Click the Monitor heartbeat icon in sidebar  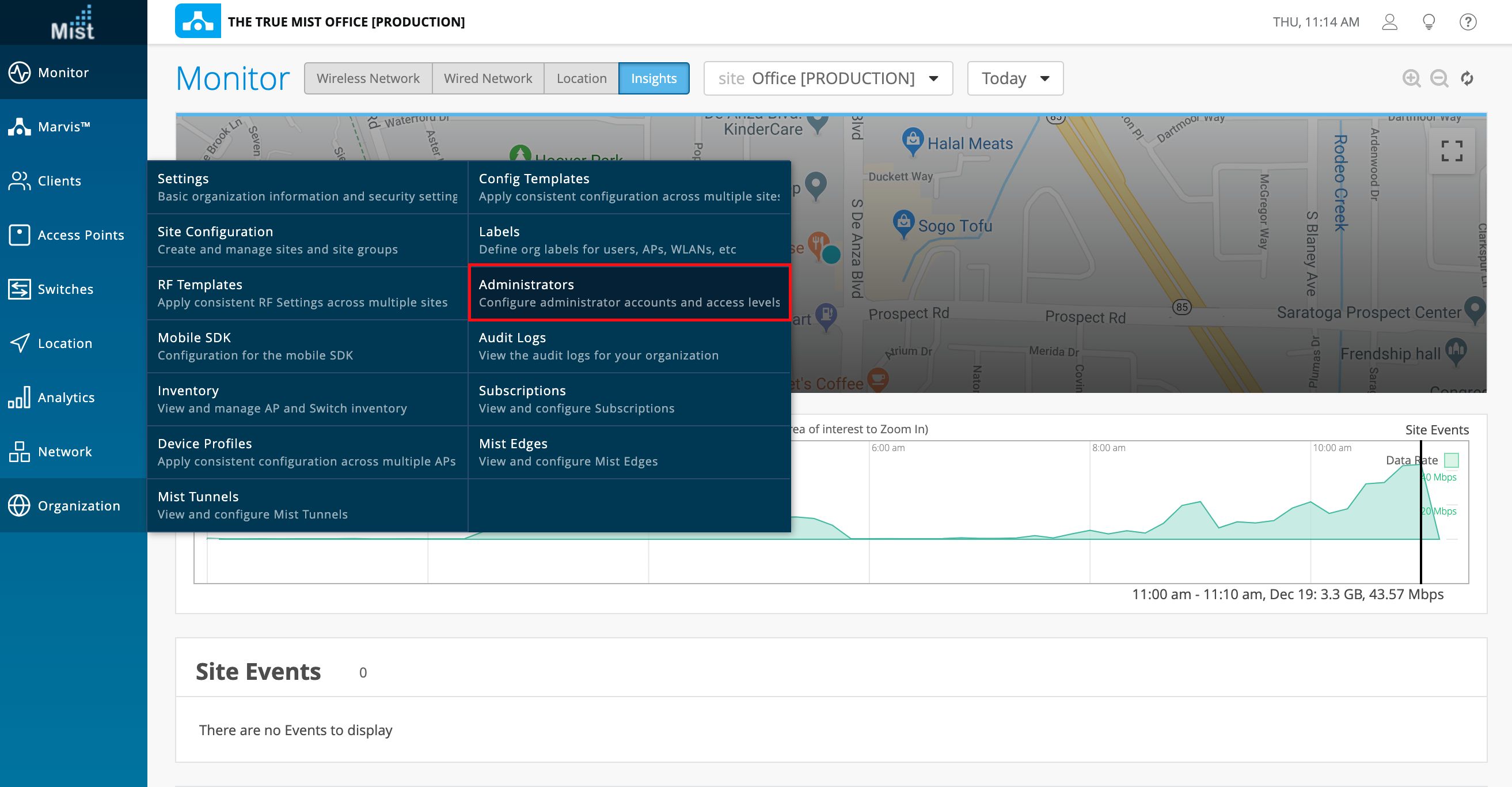20,72
